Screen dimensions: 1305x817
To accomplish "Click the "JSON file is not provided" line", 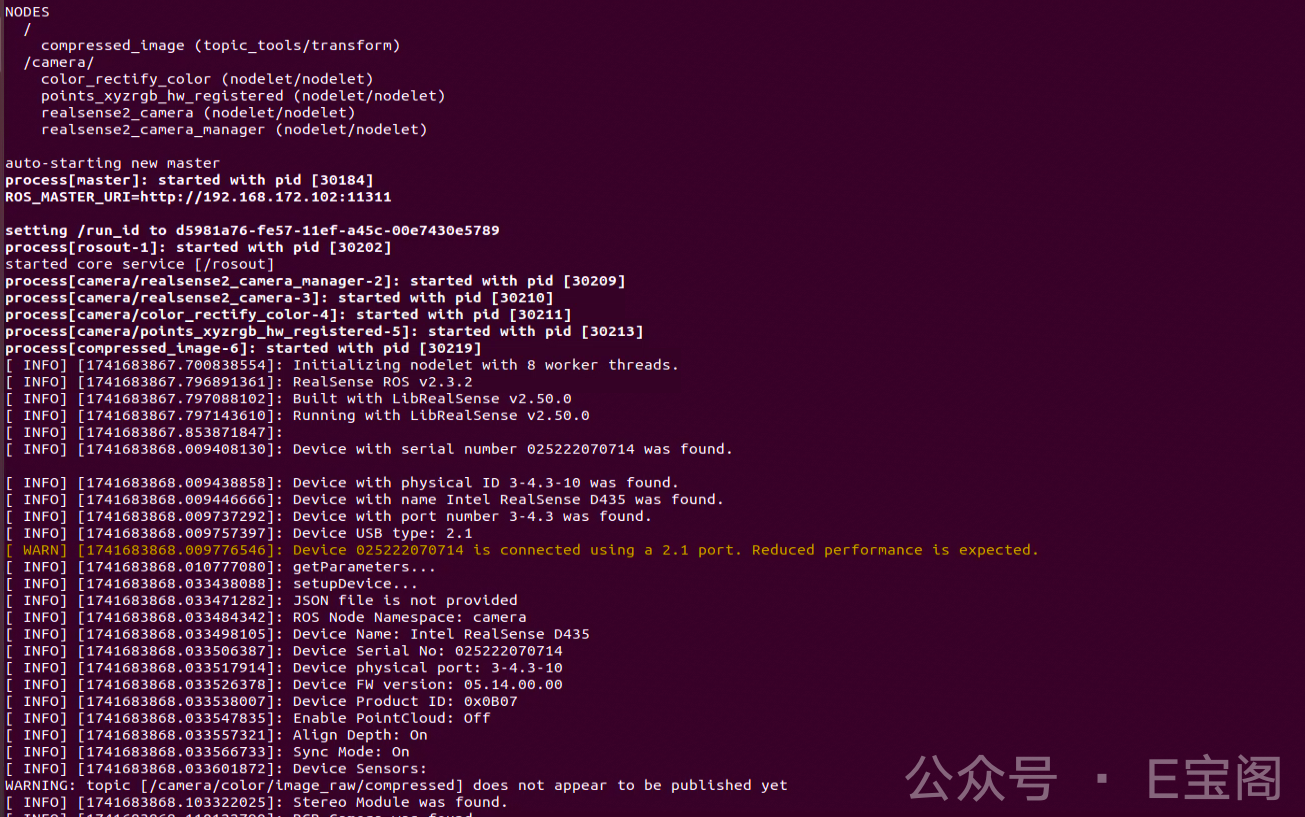I will point(405,600).
